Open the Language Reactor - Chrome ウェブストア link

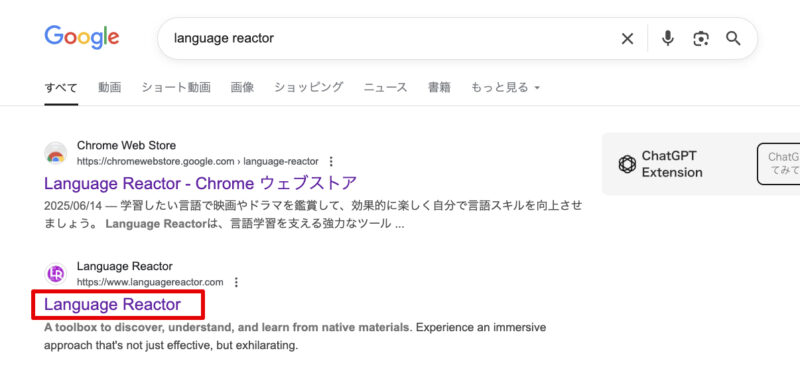[201, 183]
